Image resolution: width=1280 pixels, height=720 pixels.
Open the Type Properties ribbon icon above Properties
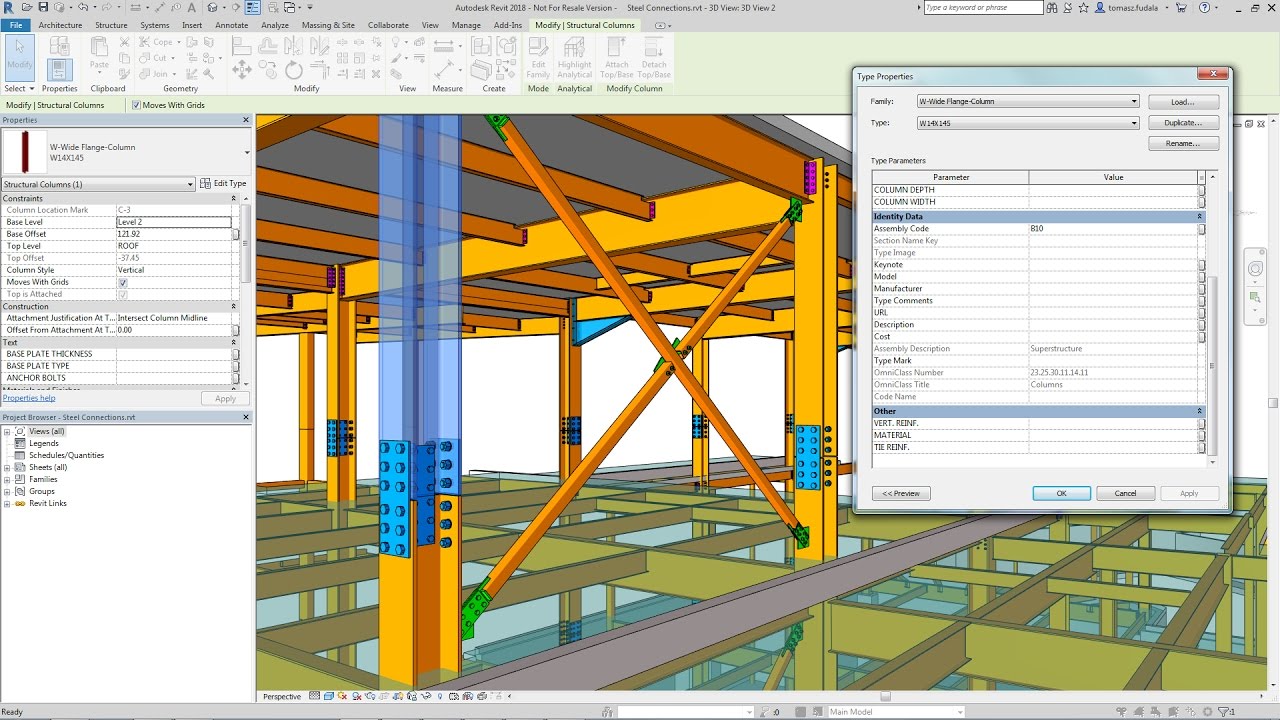pos(59,47)
